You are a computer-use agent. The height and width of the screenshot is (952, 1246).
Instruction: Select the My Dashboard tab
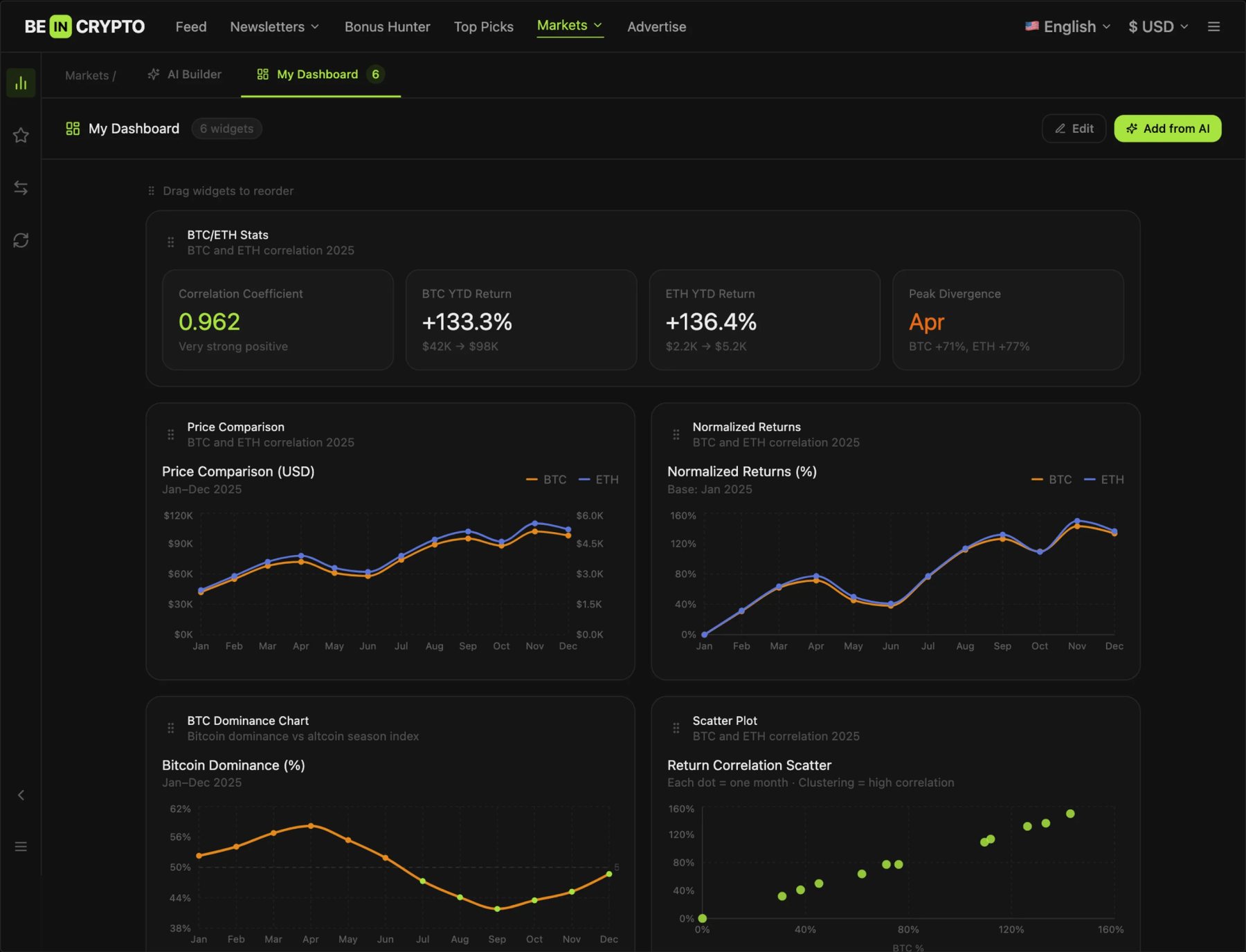320,74
